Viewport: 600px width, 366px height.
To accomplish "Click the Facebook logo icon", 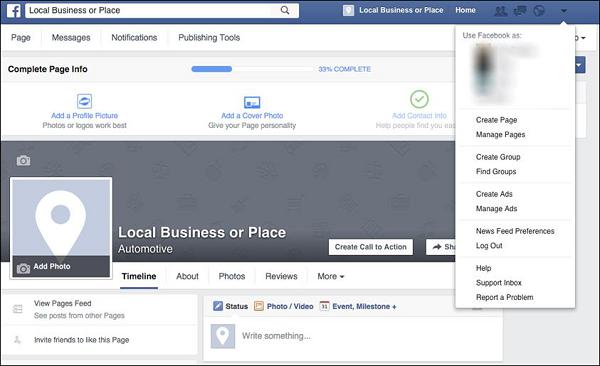I will (14, 10).
